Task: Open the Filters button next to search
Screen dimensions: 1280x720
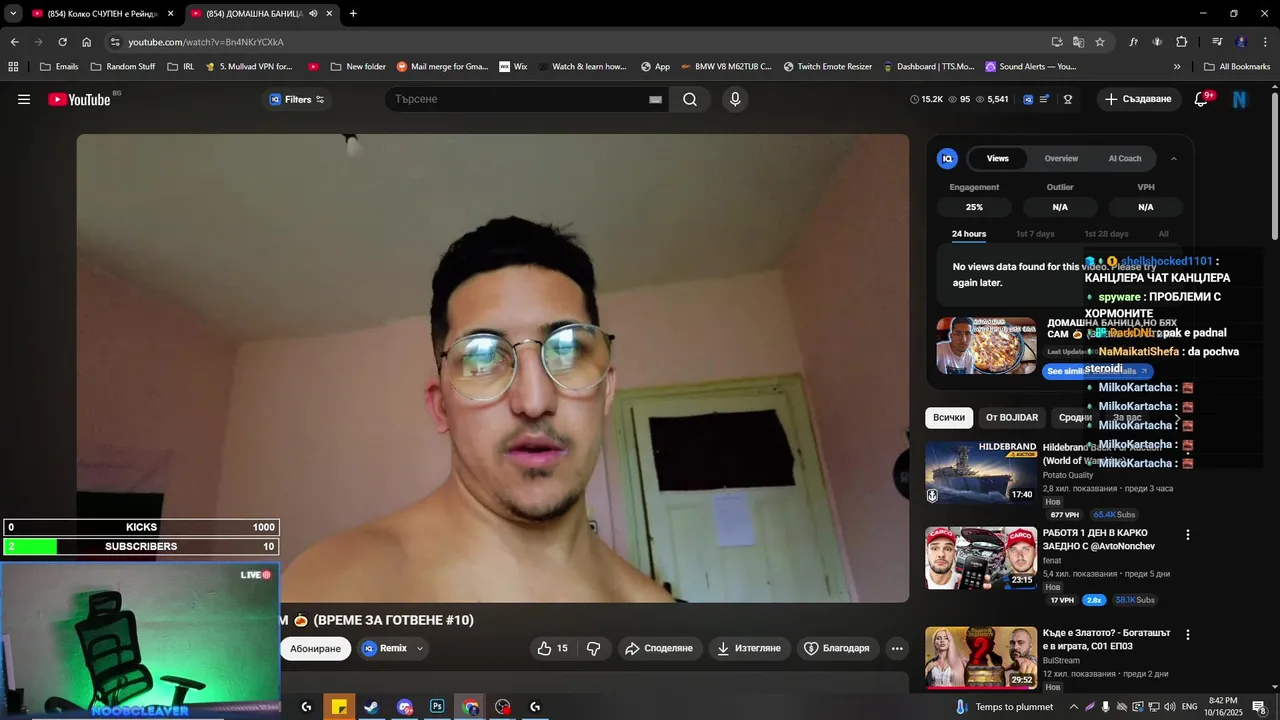Action: pos(297,99)
